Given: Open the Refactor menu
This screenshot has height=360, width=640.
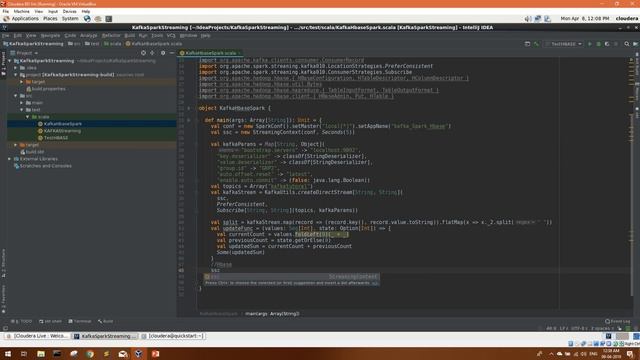Looking at the screenshot, I should pos(111,36).
